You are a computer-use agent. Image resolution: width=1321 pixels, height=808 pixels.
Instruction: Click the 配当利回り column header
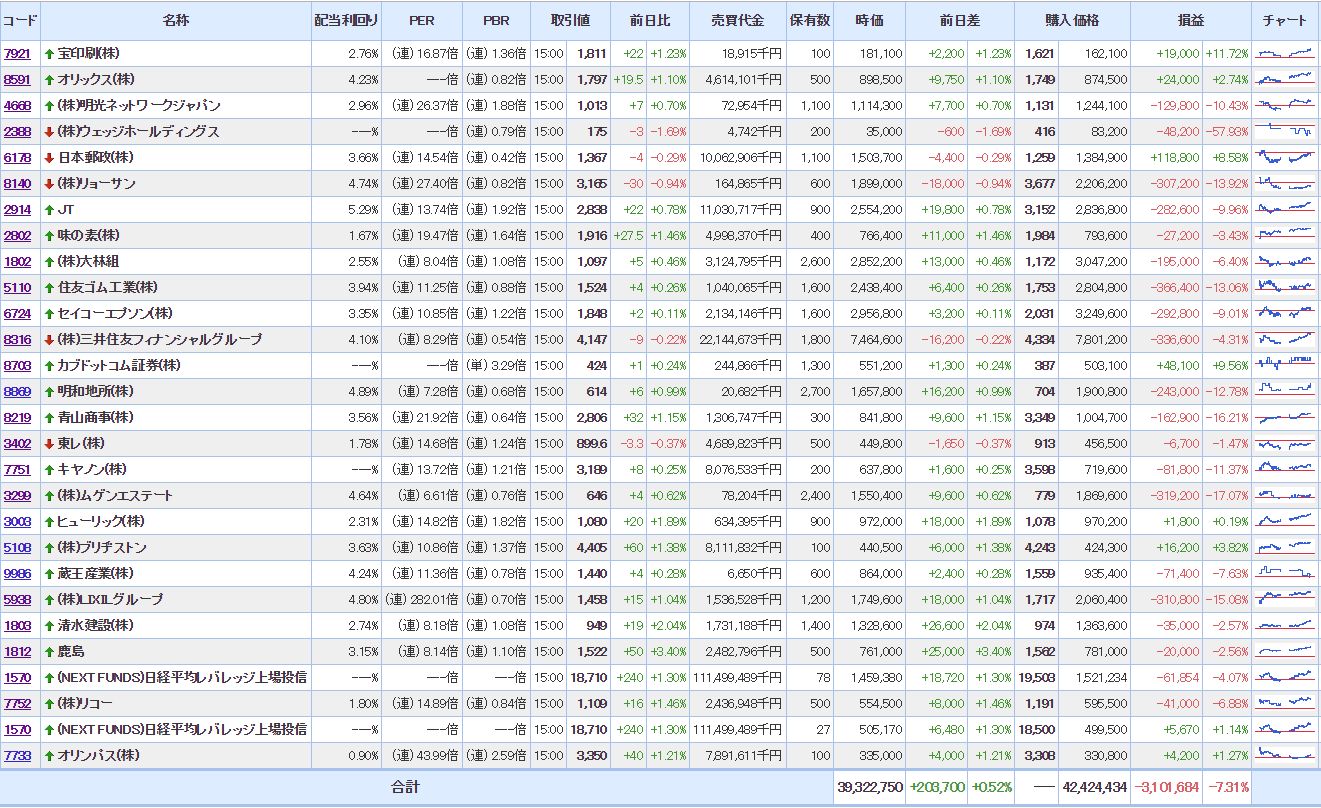[346, 20]
